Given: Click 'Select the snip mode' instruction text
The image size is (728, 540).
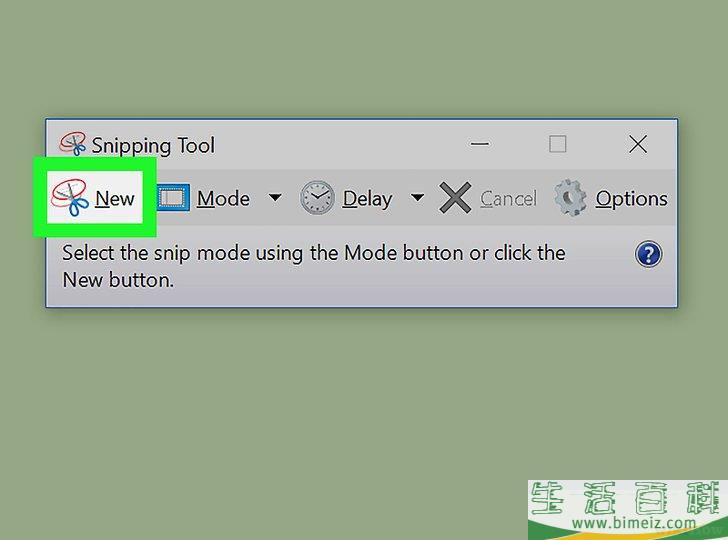Looking at the screenshot, I should click(314, 267).
